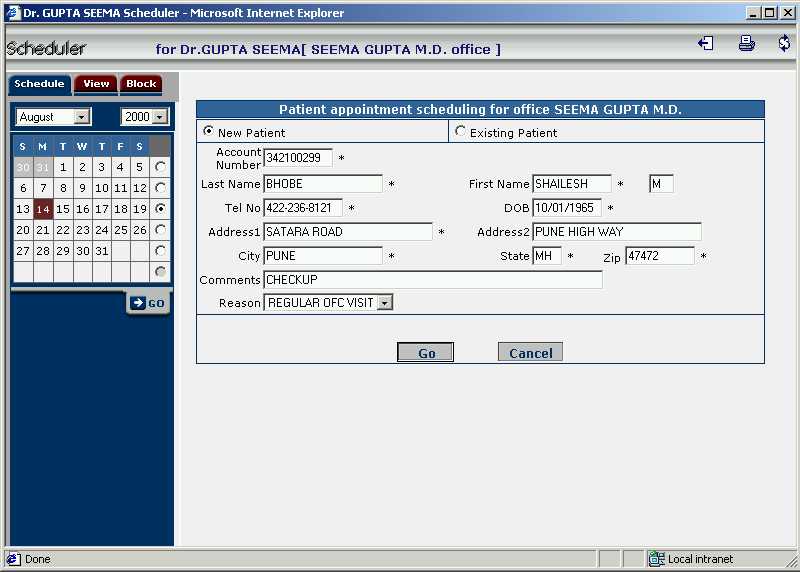Click the exit/logout icon in header
The width and height of the screenshot is (800, 572).
coord(706,43)
